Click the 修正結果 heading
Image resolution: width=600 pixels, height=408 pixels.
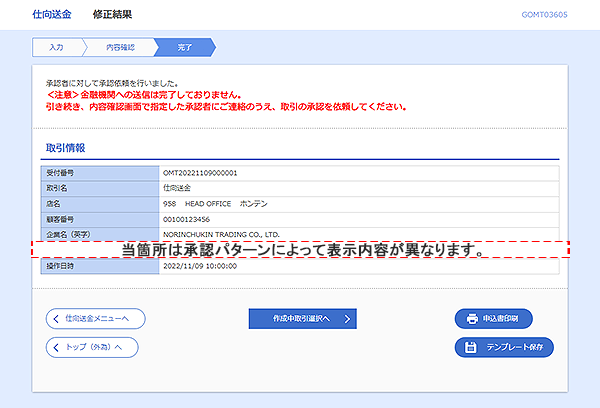tap(112, 15)
